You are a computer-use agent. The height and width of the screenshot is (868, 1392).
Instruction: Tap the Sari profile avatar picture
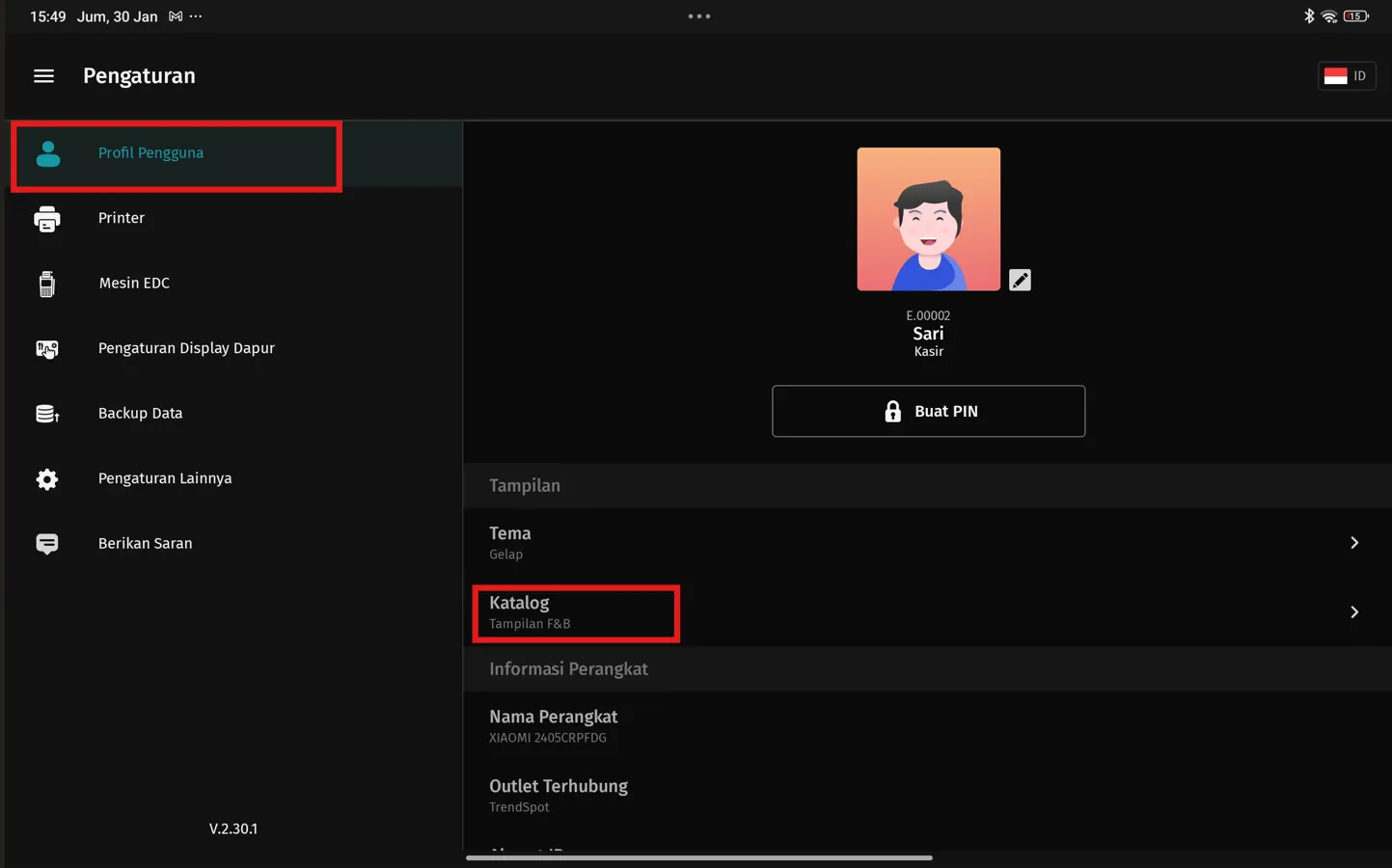pyautogui.click(x=928, y=219)
